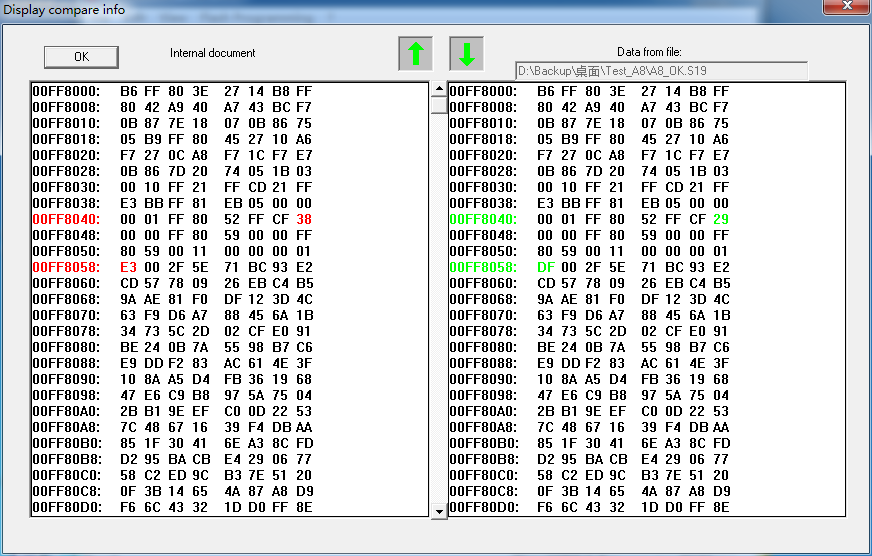872x556 pixels.
Task: Click the scrollbar down arrow
Action: click(x=439, y=511)
